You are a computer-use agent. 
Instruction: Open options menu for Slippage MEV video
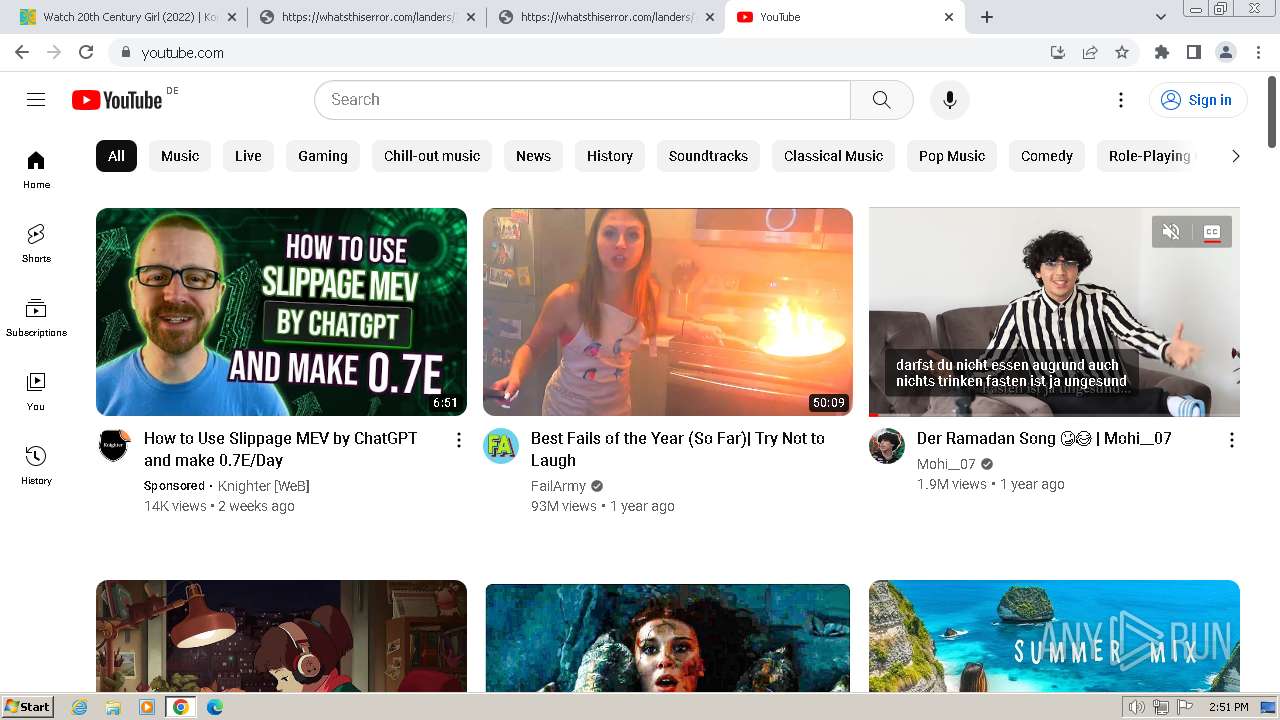click(458, 440)
